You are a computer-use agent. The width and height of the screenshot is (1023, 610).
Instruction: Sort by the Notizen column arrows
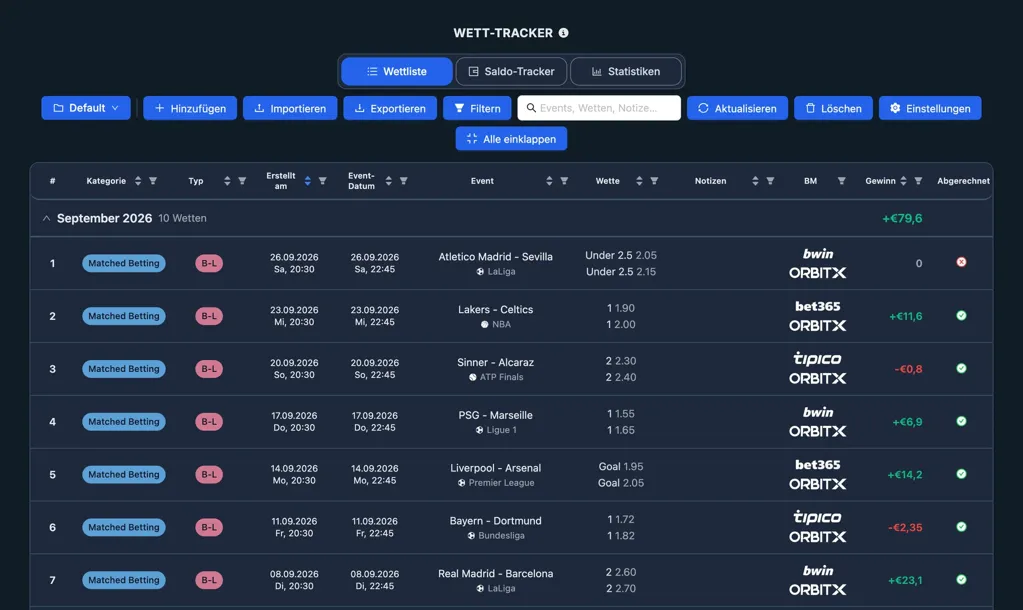755,181
